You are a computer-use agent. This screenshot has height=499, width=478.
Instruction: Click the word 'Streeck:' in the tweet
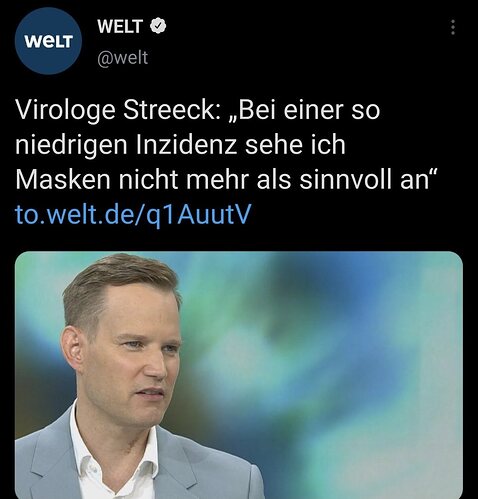[x=171, y=110]
